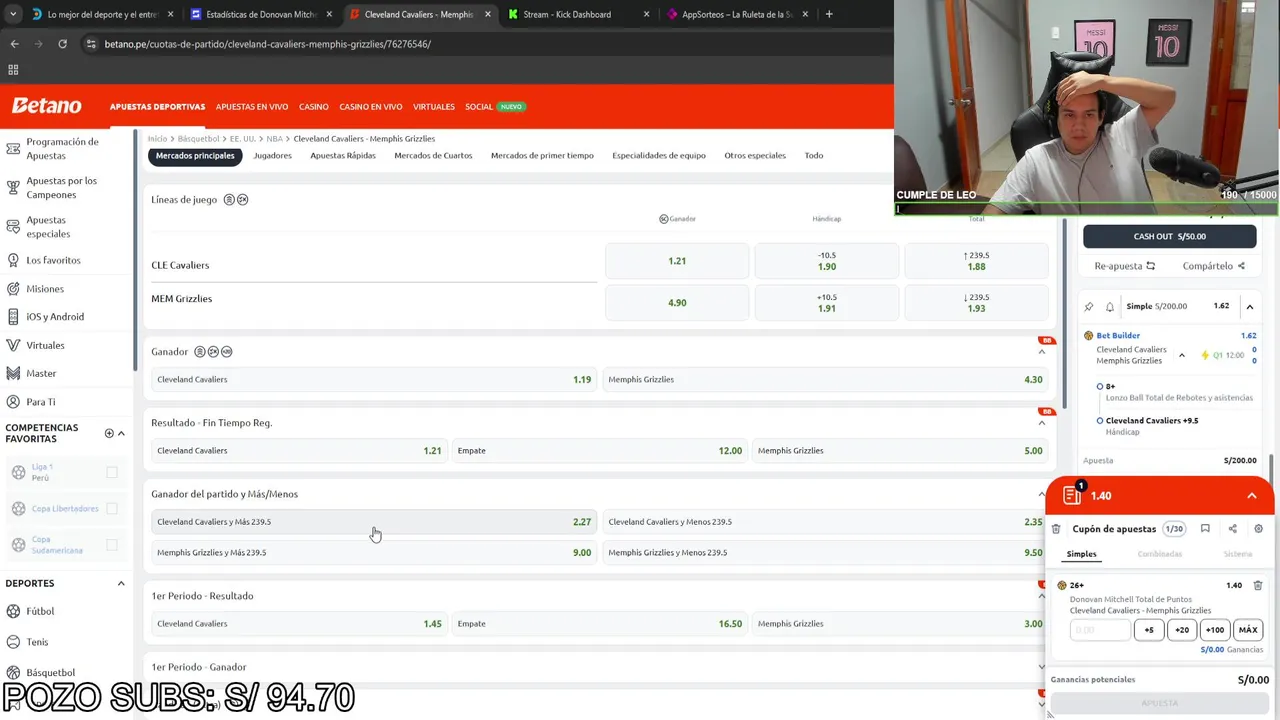Check Liga 1 Perú favorite checkbox
This screenshot has height=720, width=1280.
pos(112,472)
